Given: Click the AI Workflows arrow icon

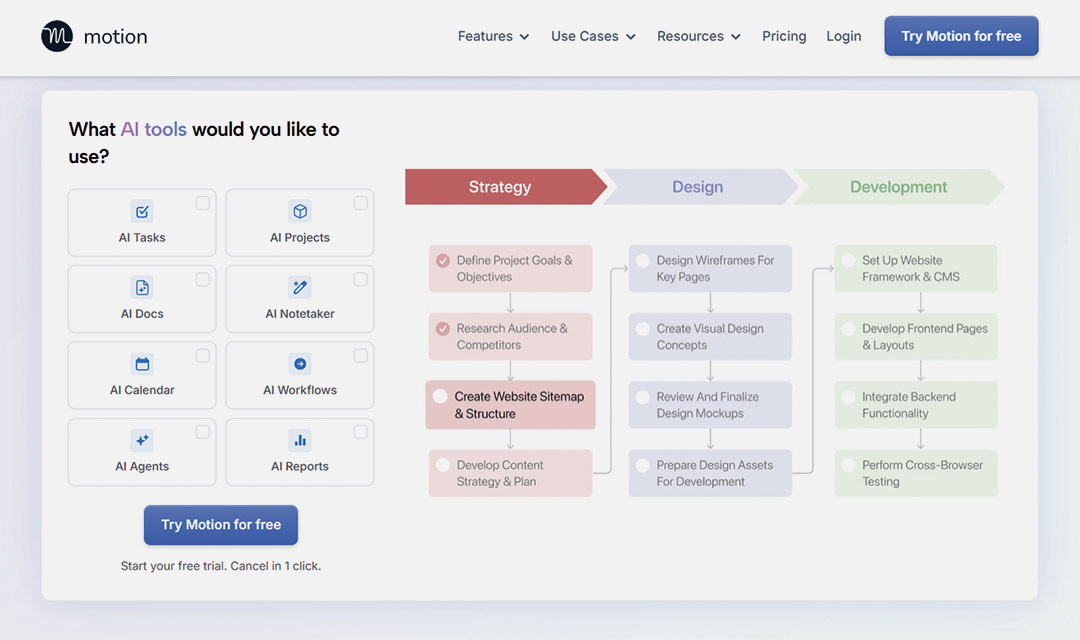Looking at the screenshot, I should [300, 364].
